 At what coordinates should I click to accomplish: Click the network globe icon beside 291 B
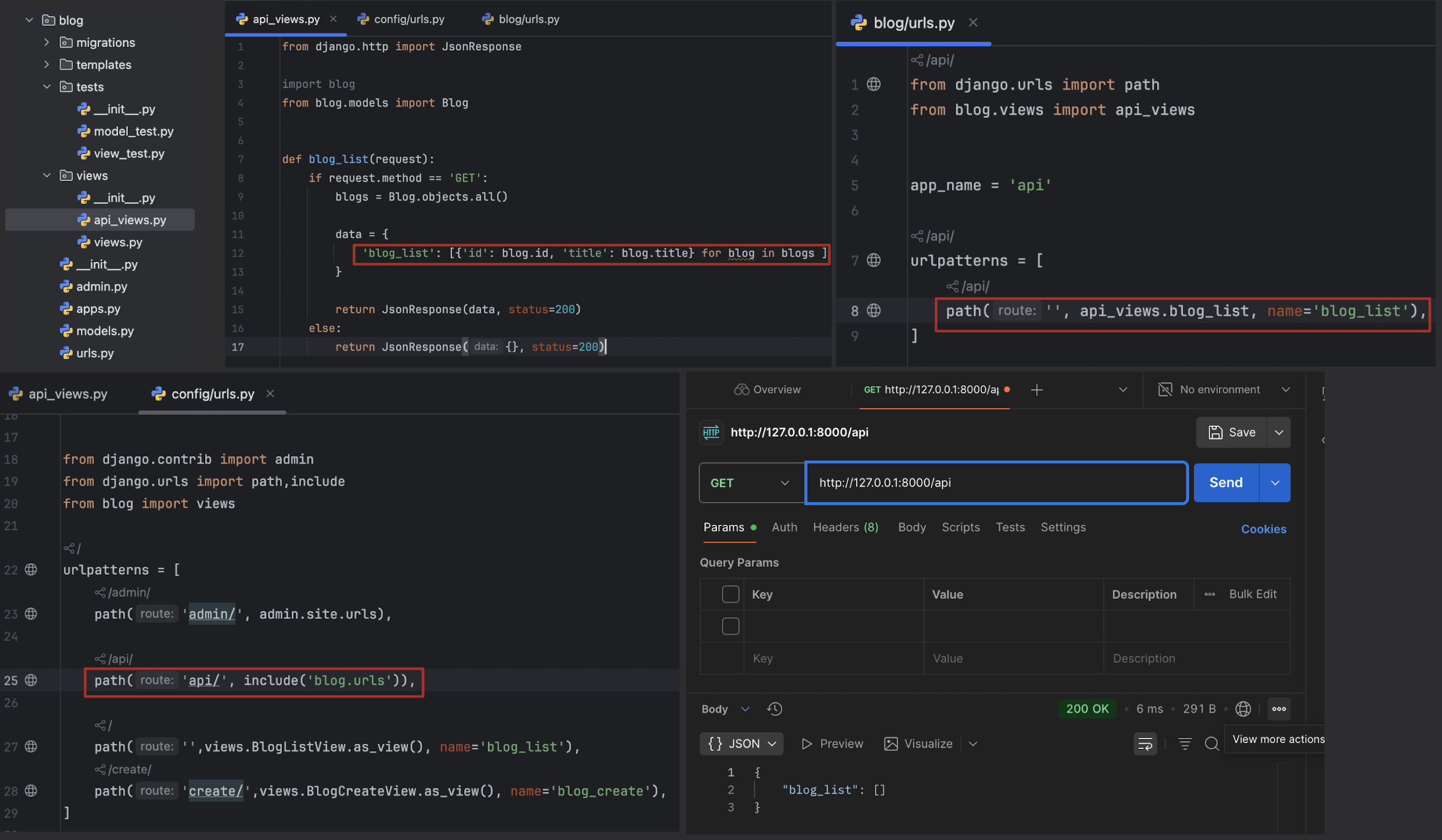(x=1243, y=709)
